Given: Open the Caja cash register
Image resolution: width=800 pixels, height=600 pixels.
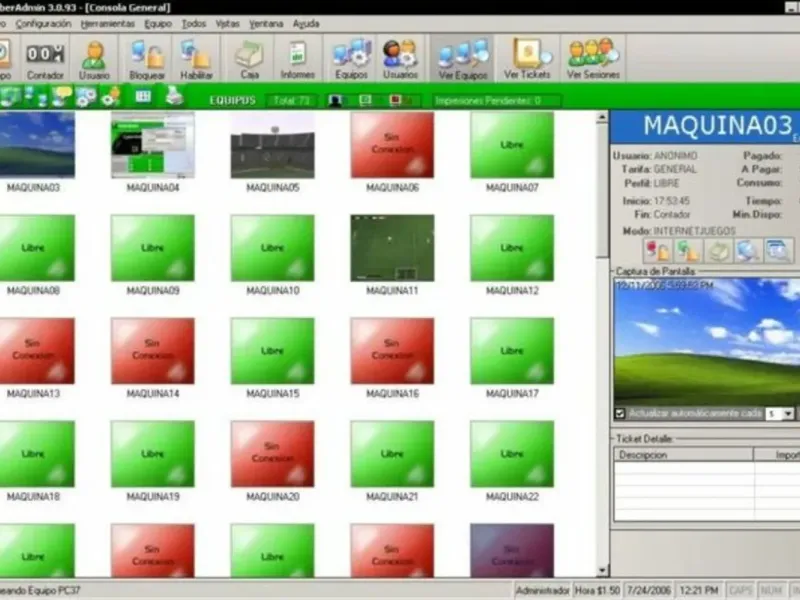Looking at the screenshot, I should point(248,58).
